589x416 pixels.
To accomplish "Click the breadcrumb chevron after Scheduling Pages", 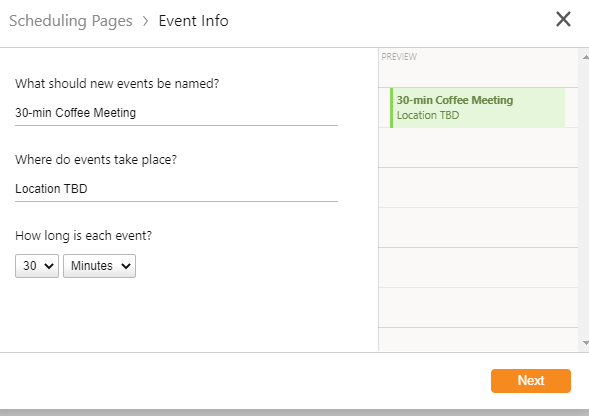I will pos(146,21).
